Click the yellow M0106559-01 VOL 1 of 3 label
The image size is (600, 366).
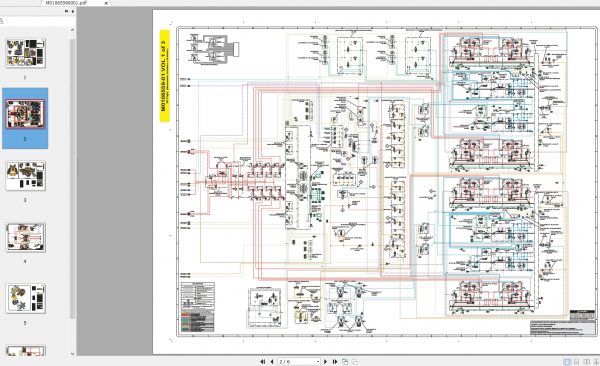(x=165, y=76)
